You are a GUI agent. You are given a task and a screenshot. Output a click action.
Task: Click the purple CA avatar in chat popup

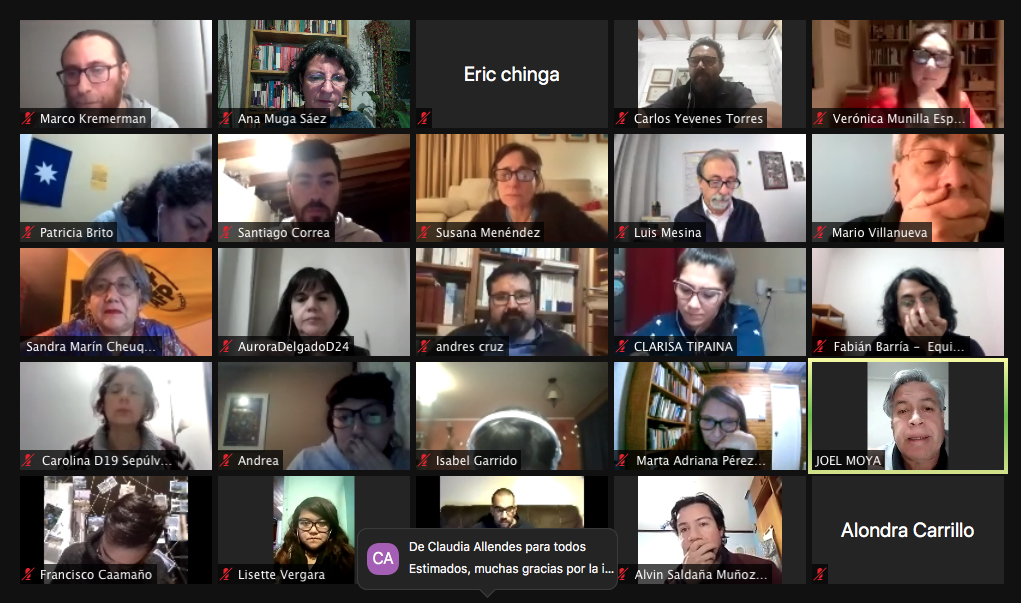point(383,559)
